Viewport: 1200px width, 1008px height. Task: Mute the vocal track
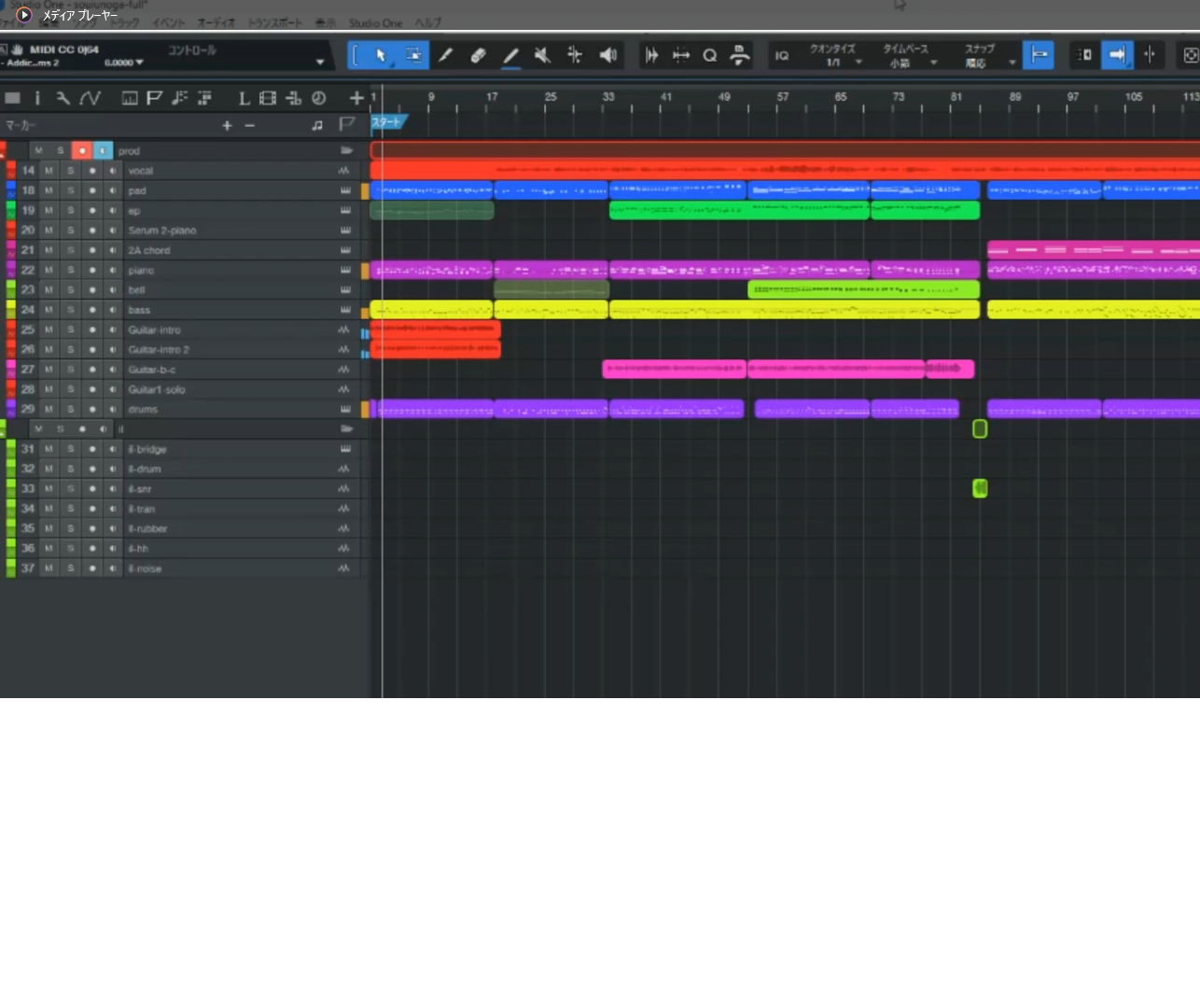[x=49, y=171]
